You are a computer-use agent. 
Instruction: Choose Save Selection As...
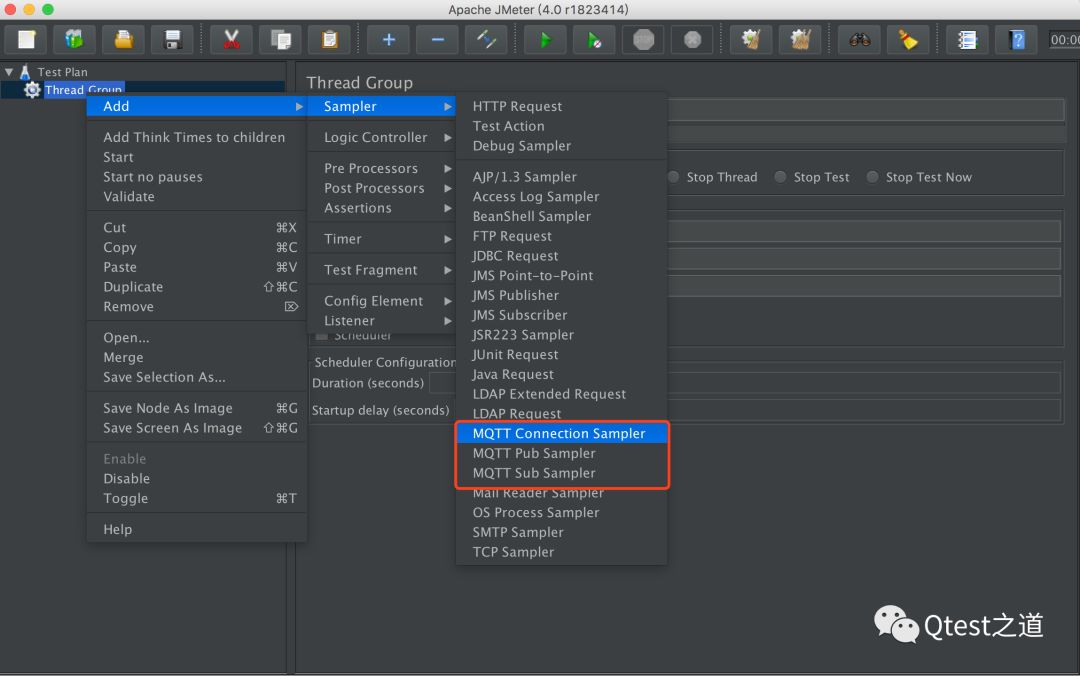(197, 377)
